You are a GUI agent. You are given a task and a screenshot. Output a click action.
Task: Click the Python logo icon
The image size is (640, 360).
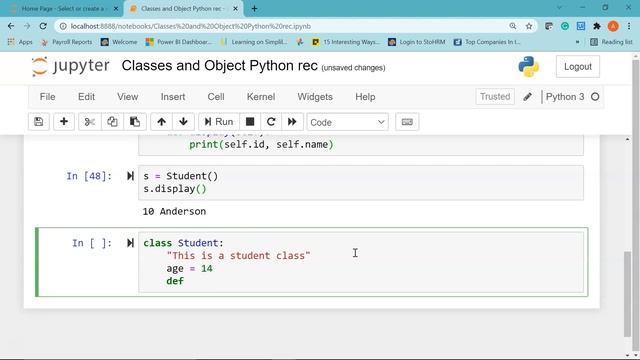pos(529,67)
